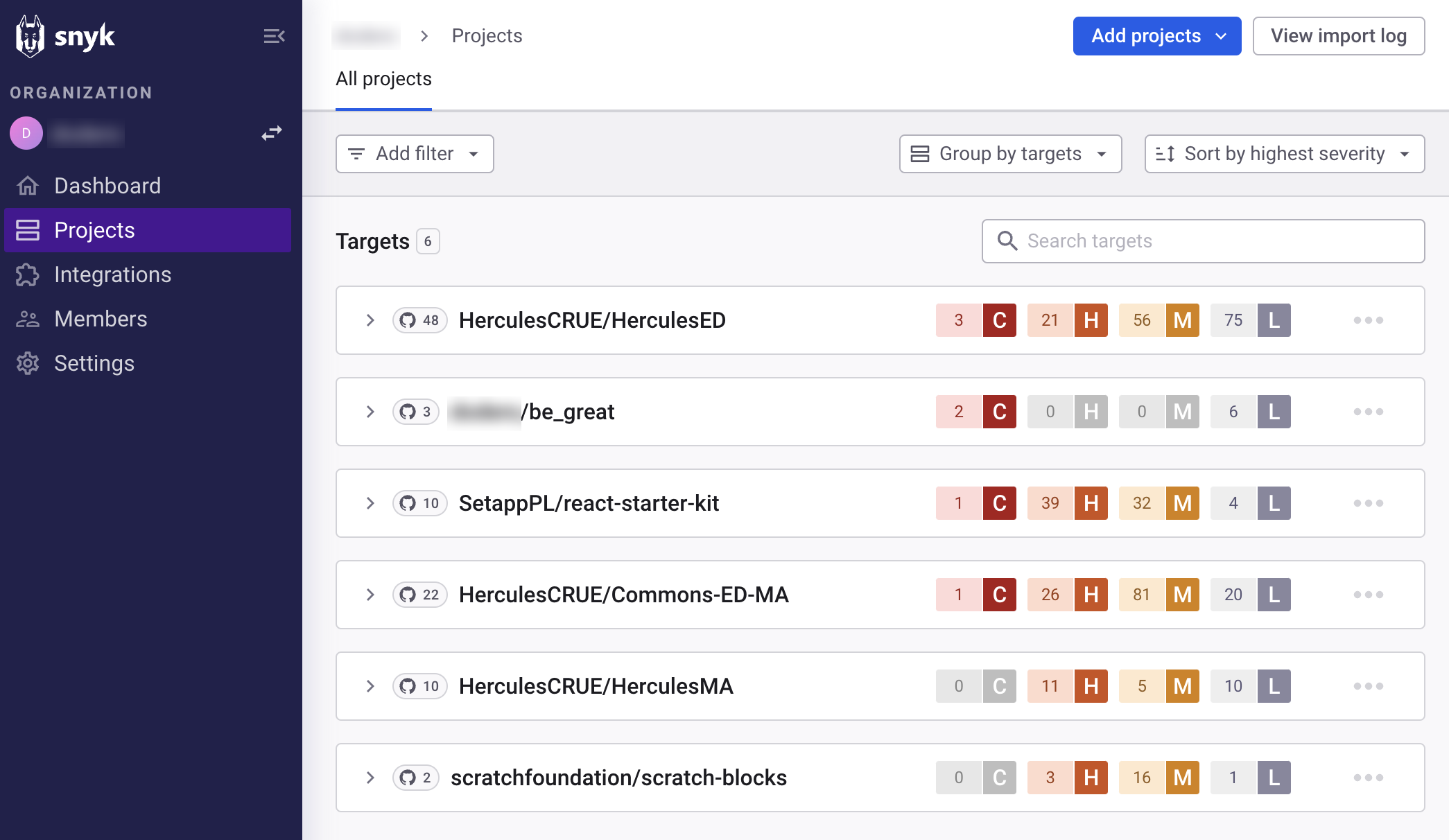Go to Integrations
The image size is (1449, 840).
(x=148, y=274)
